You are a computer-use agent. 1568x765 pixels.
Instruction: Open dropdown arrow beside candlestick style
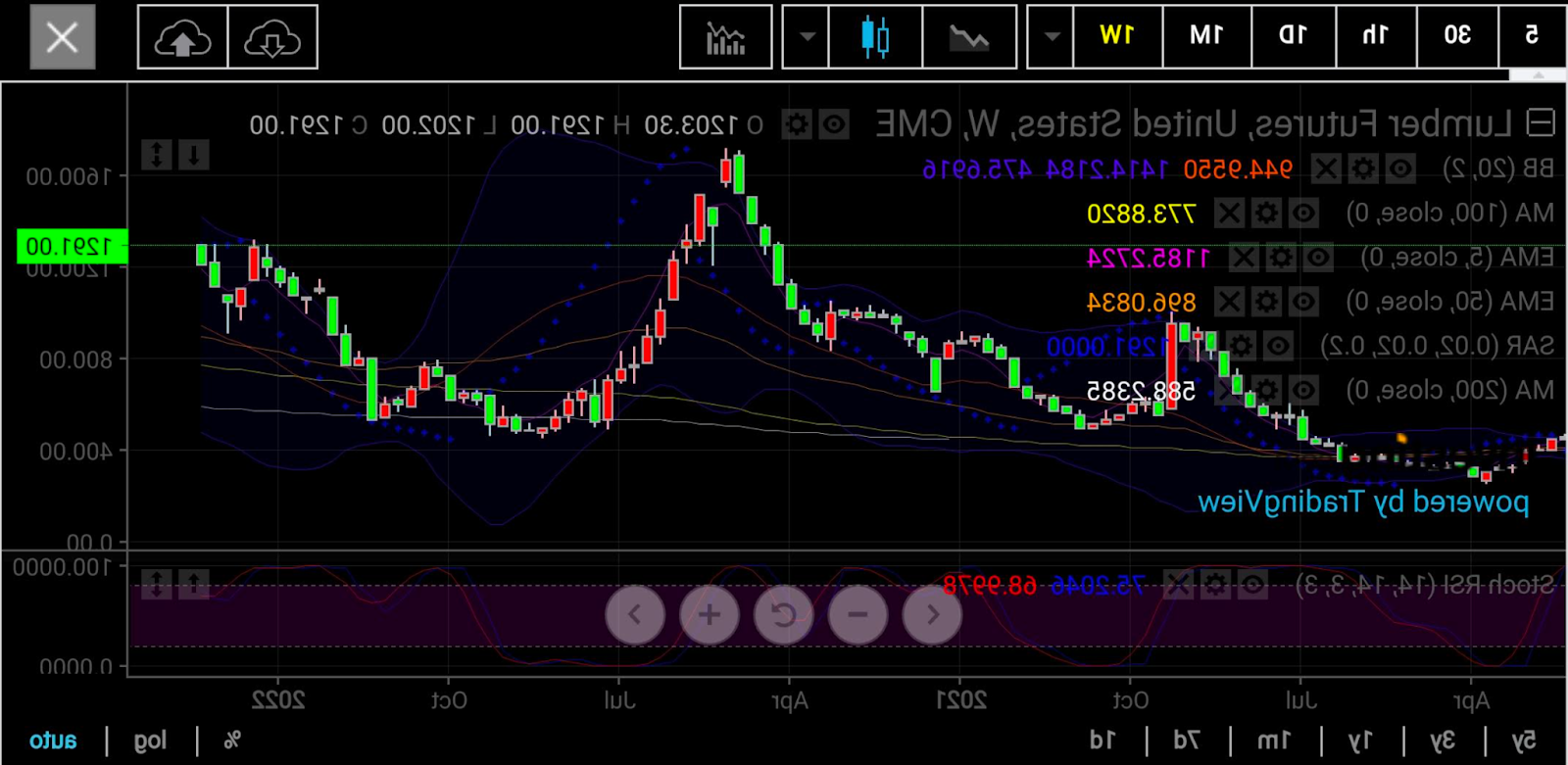(x=807, y=37)
